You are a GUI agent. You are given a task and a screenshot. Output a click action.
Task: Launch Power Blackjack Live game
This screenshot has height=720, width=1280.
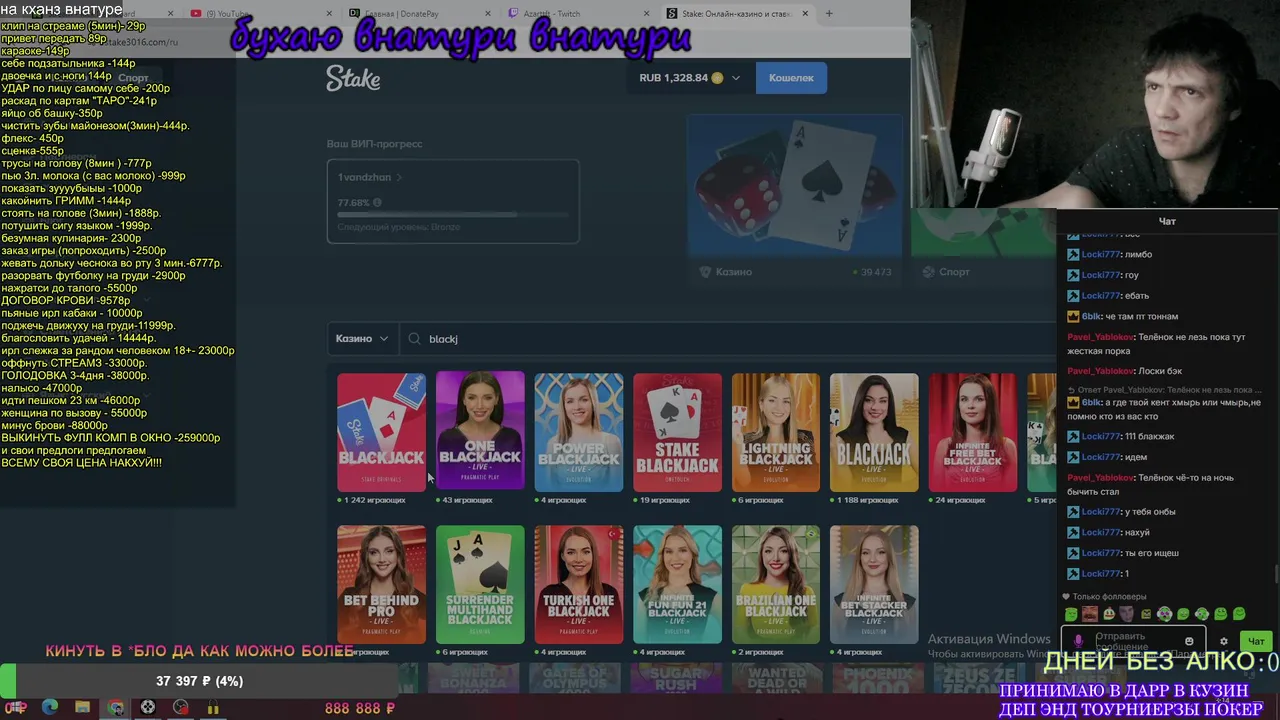click(x=579, y=432)
